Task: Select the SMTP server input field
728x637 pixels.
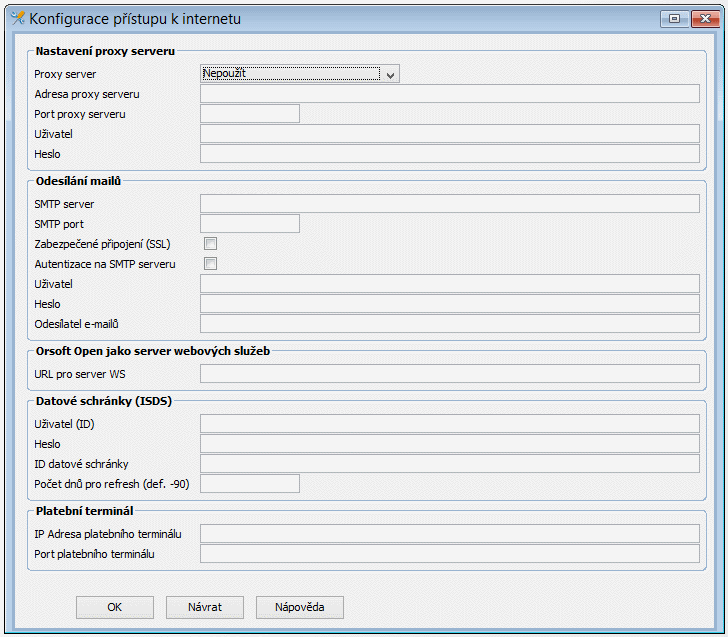Action: [x=449, y=204]
